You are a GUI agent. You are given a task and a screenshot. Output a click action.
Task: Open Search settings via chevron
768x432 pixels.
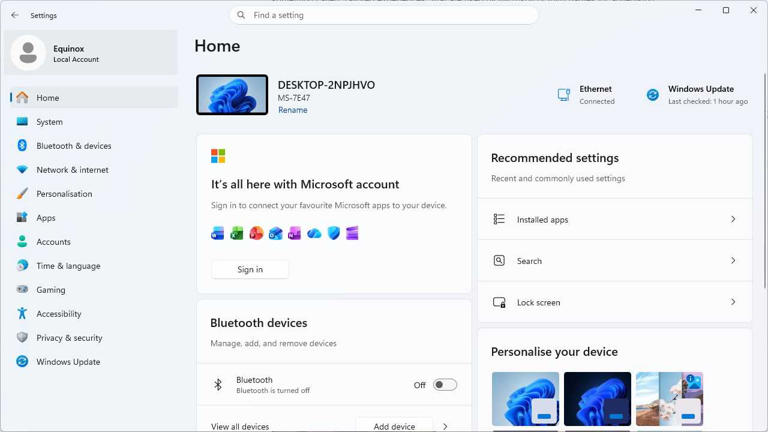point(733,261)
